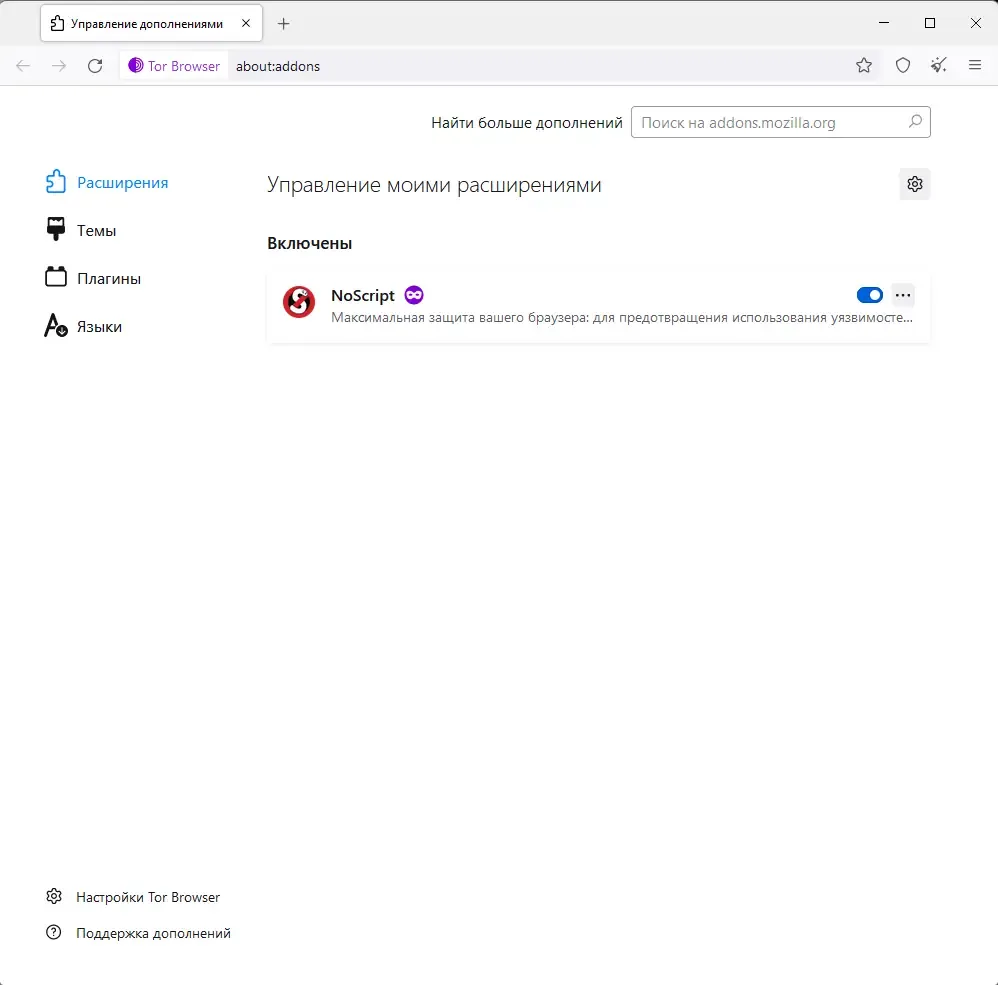This screenshot has height=985, width=998.
Task: Maximize the Tor Browser window
Action: pos(930,23)
